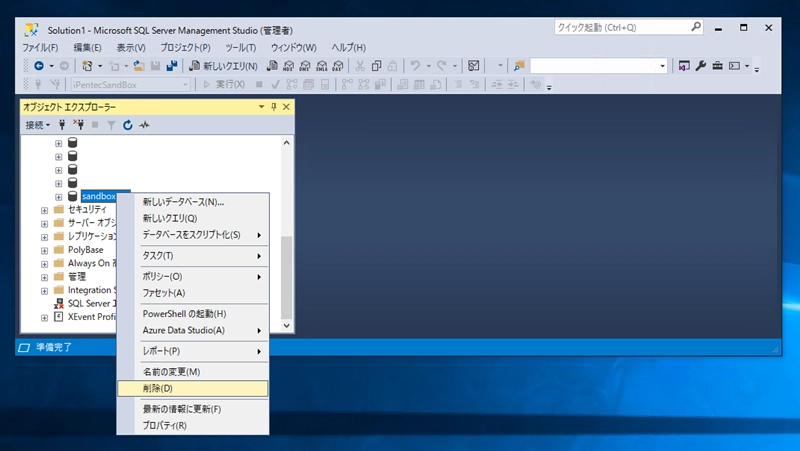The height and width of the screenshot is (451, 800).
Task: Open the find combo box dropdown arrow
Action: 662,66
